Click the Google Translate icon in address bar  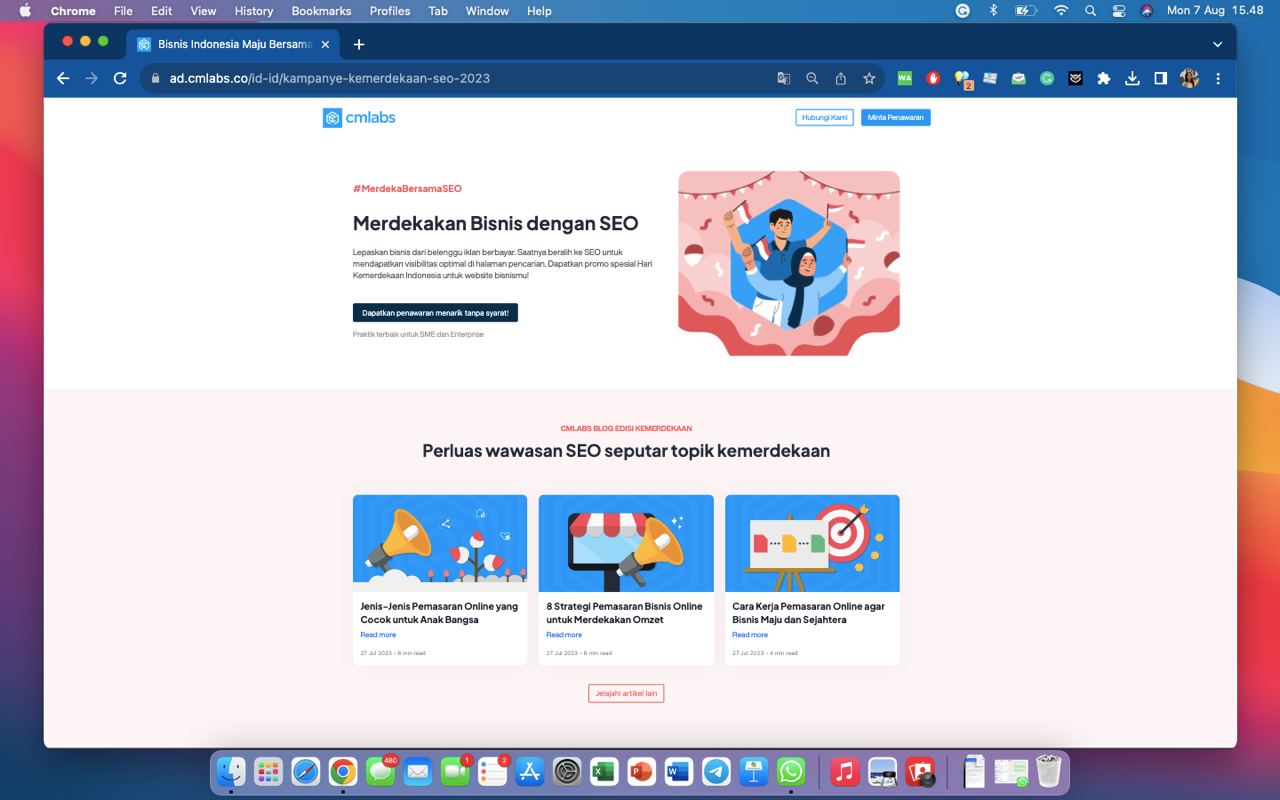(784, 78)
